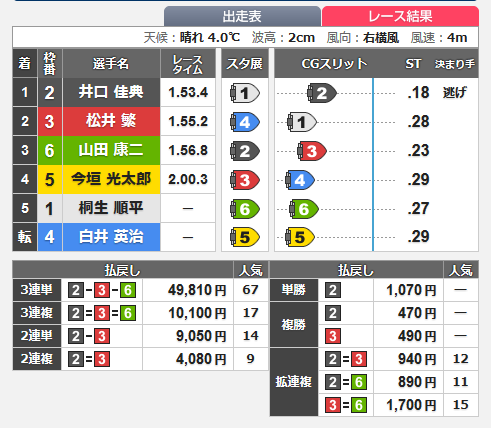Click the 拡連複 payout 940円

coord(417,359)
